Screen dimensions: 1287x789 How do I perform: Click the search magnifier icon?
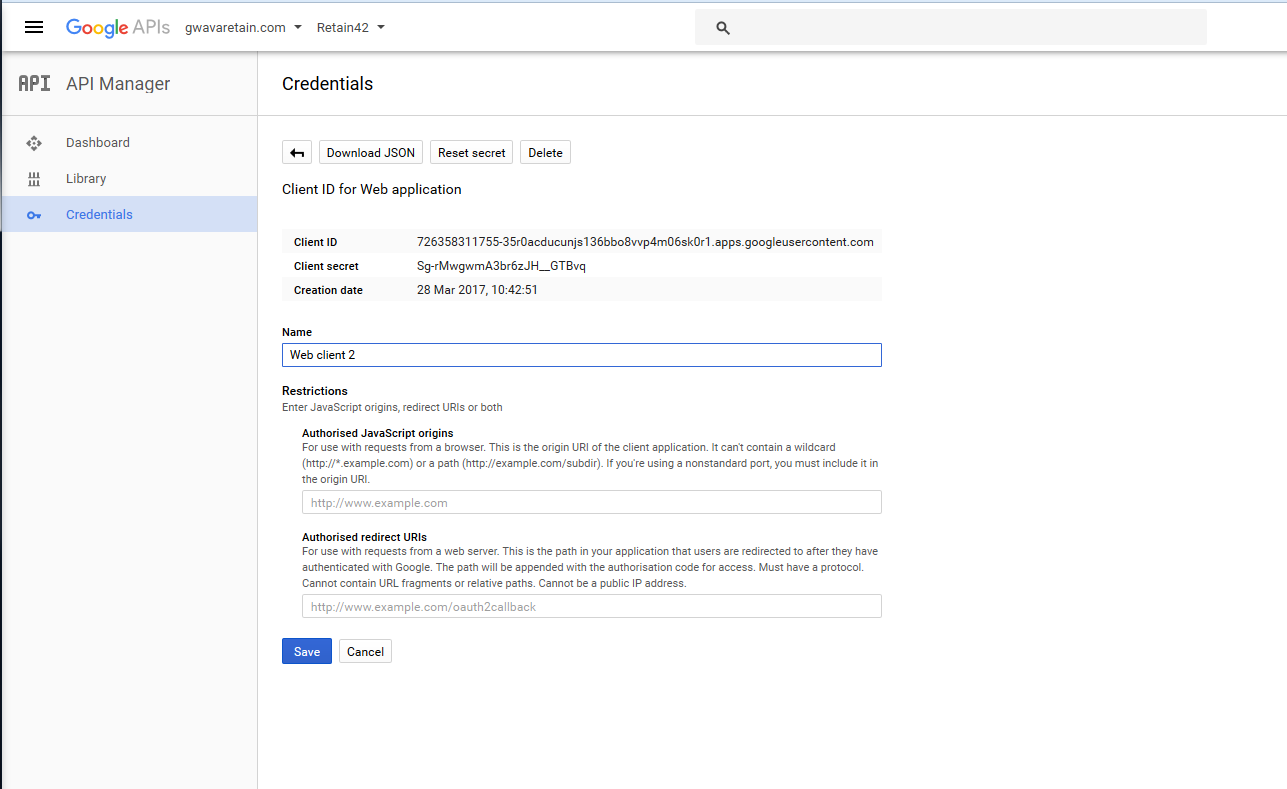(723, 28)
